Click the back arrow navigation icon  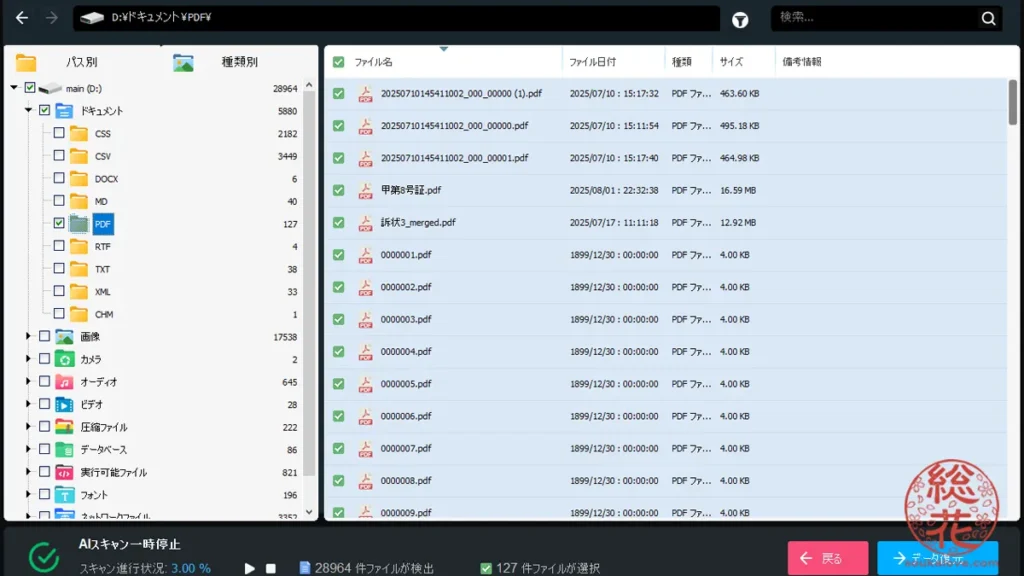(22, 18)
